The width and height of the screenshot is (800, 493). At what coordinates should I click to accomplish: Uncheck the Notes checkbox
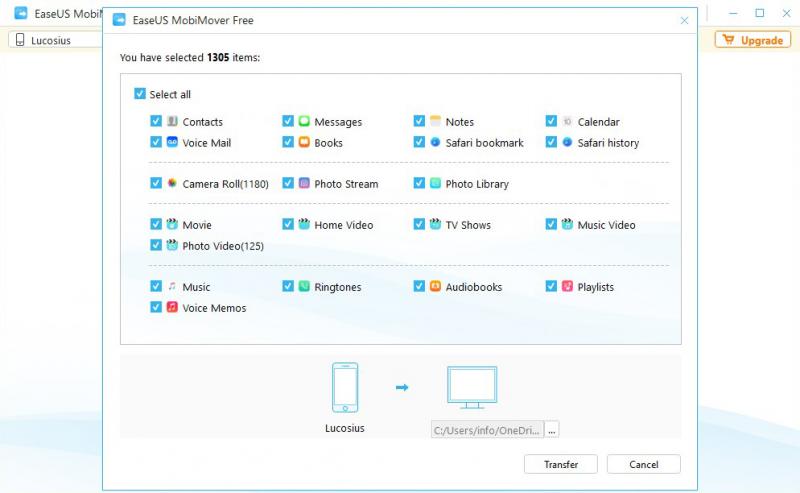pyautogui.click(x=419, y=121)
